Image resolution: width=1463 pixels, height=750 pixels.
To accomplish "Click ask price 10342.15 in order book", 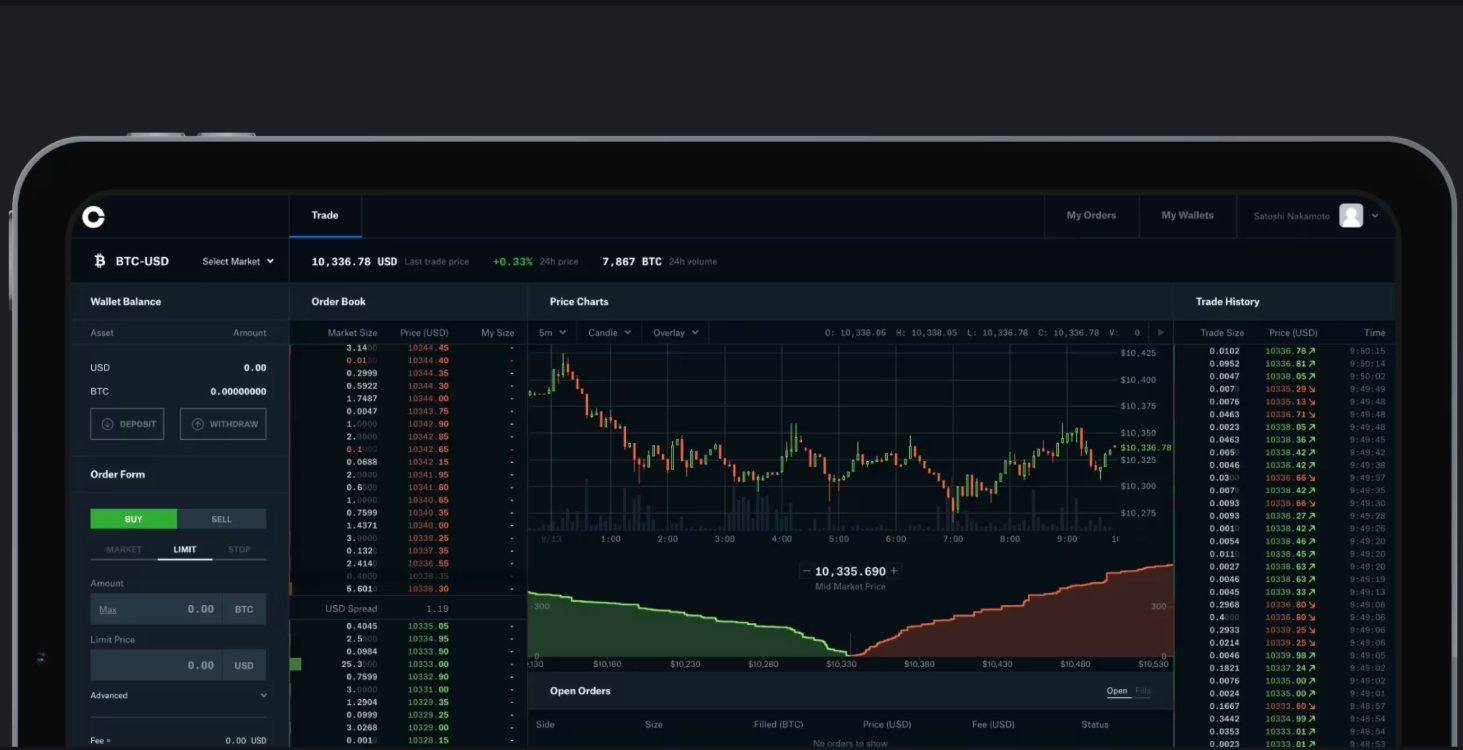I will 428,462.
